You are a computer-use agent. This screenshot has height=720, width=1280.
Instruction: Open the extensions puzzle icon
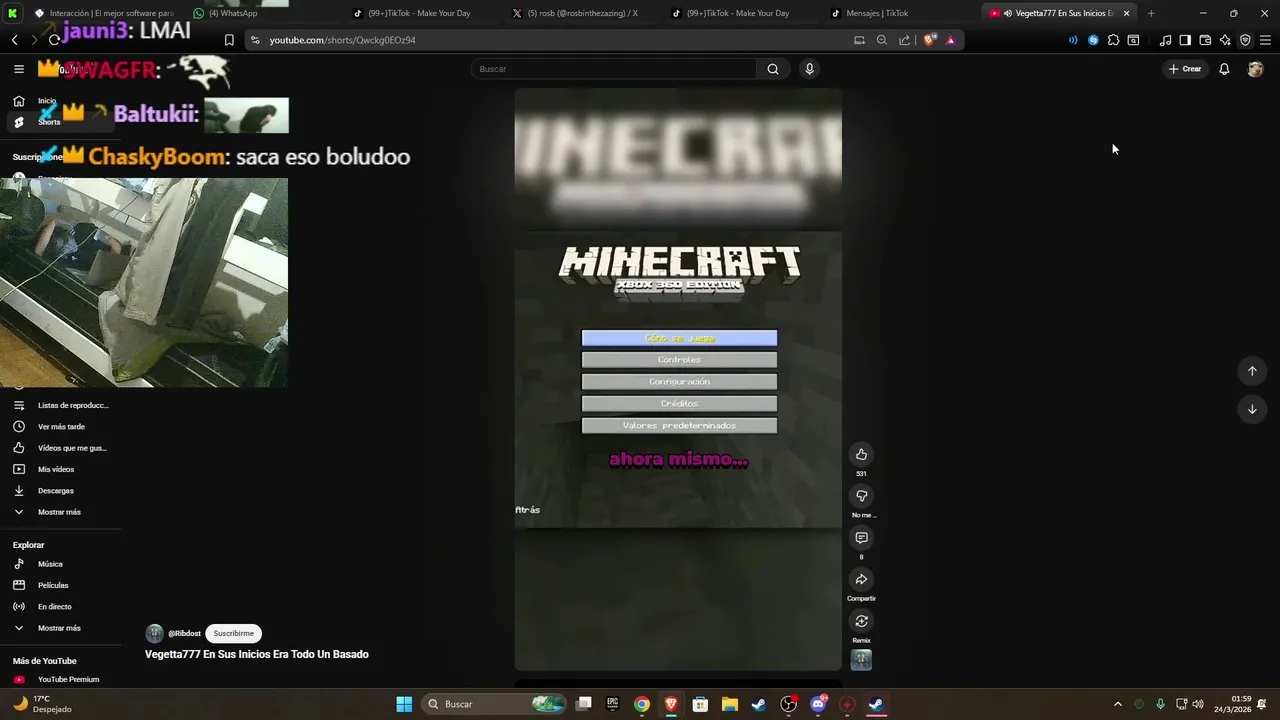tap(1113, 40)
